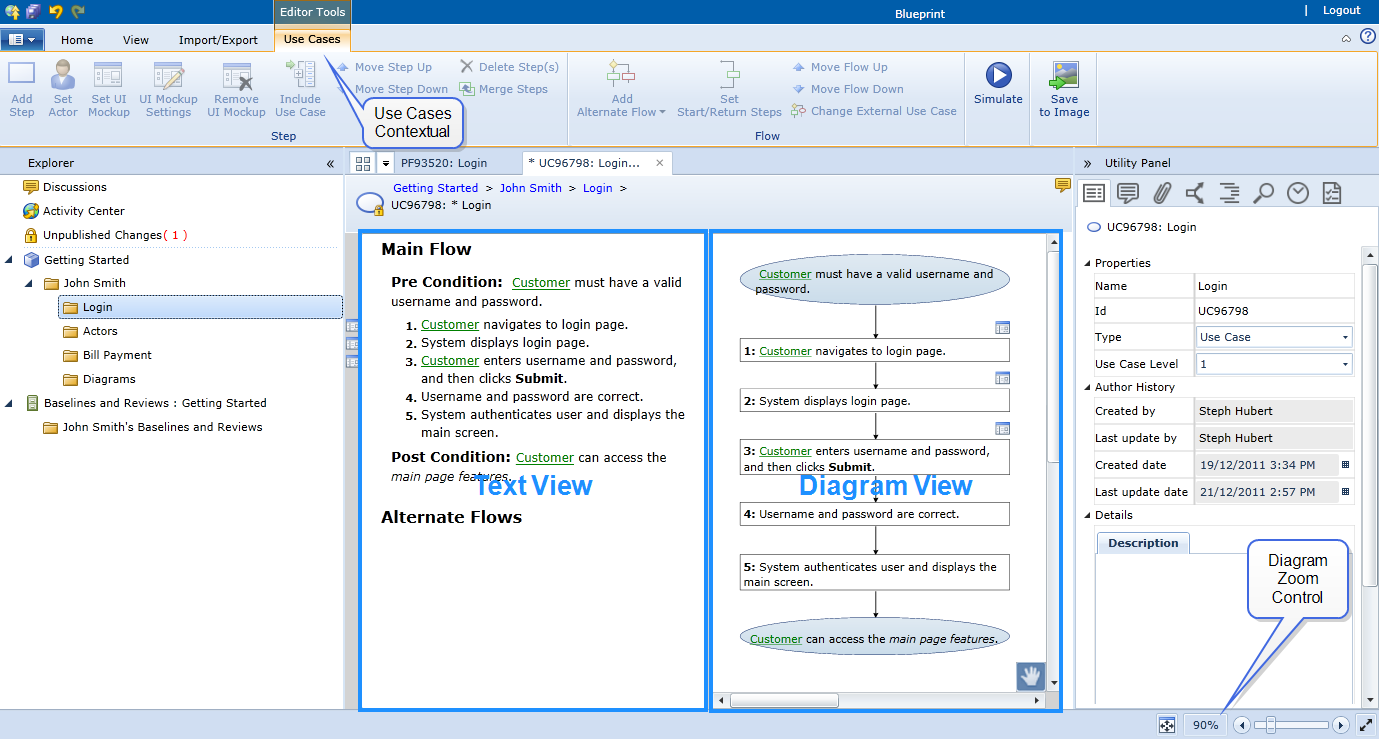The image size is (1379, 739).
Task: Click Change External Use Case
Action: pos(874,111)
